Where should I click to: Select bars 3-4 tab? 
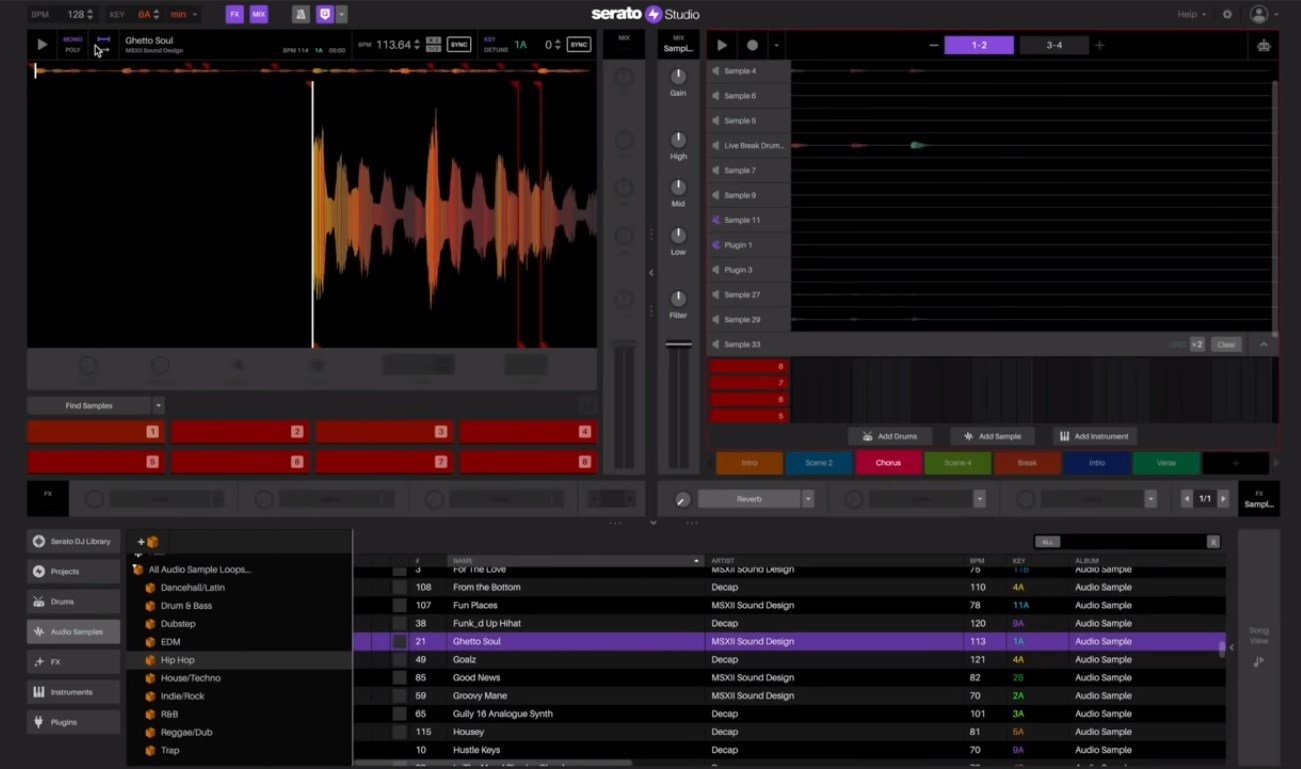click(1054, 45)
